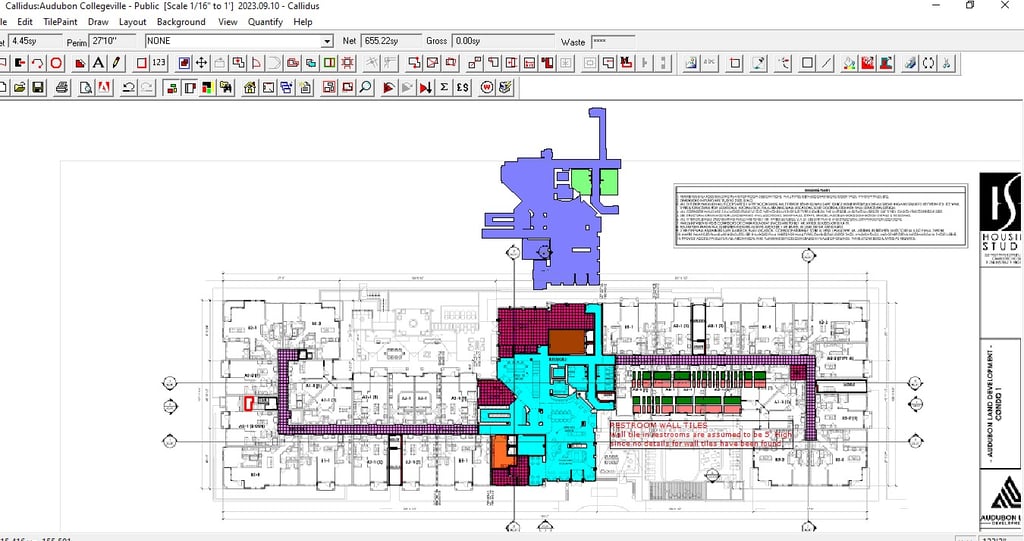Select the brown rectangle room in plan
This screenshot has height=541, width=1024.
pyautogui.click(x=568, y=342)
